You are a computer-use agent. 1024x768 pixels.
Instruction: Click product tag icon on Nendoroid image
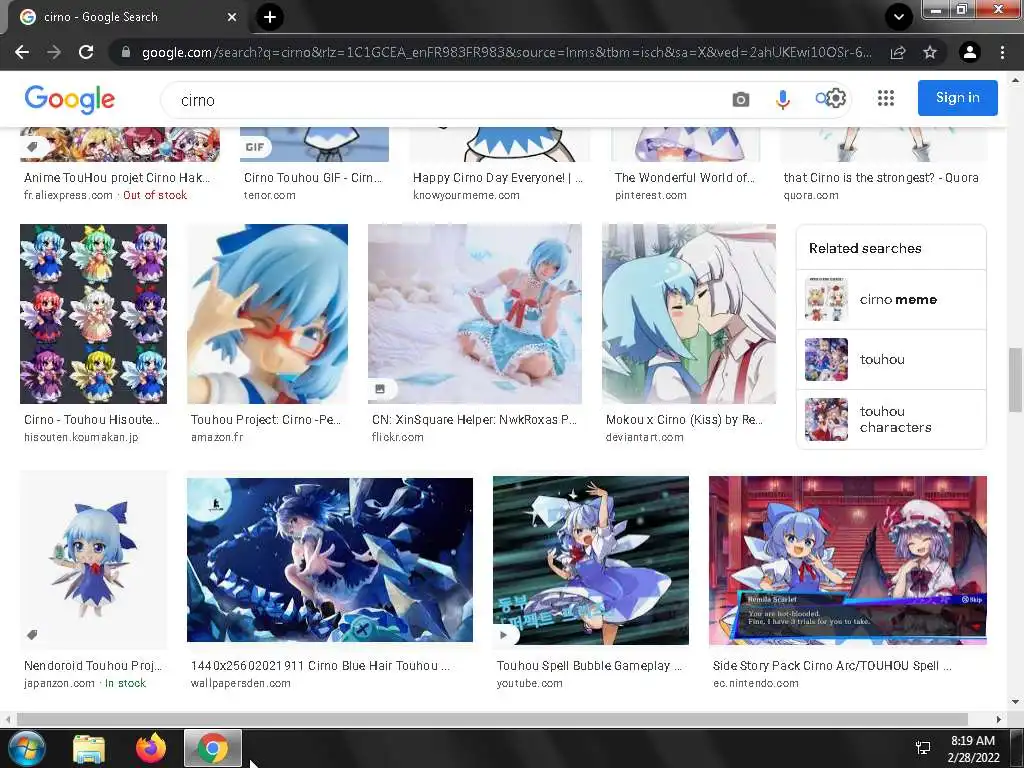pyautogui.click(x=32, y=634)
